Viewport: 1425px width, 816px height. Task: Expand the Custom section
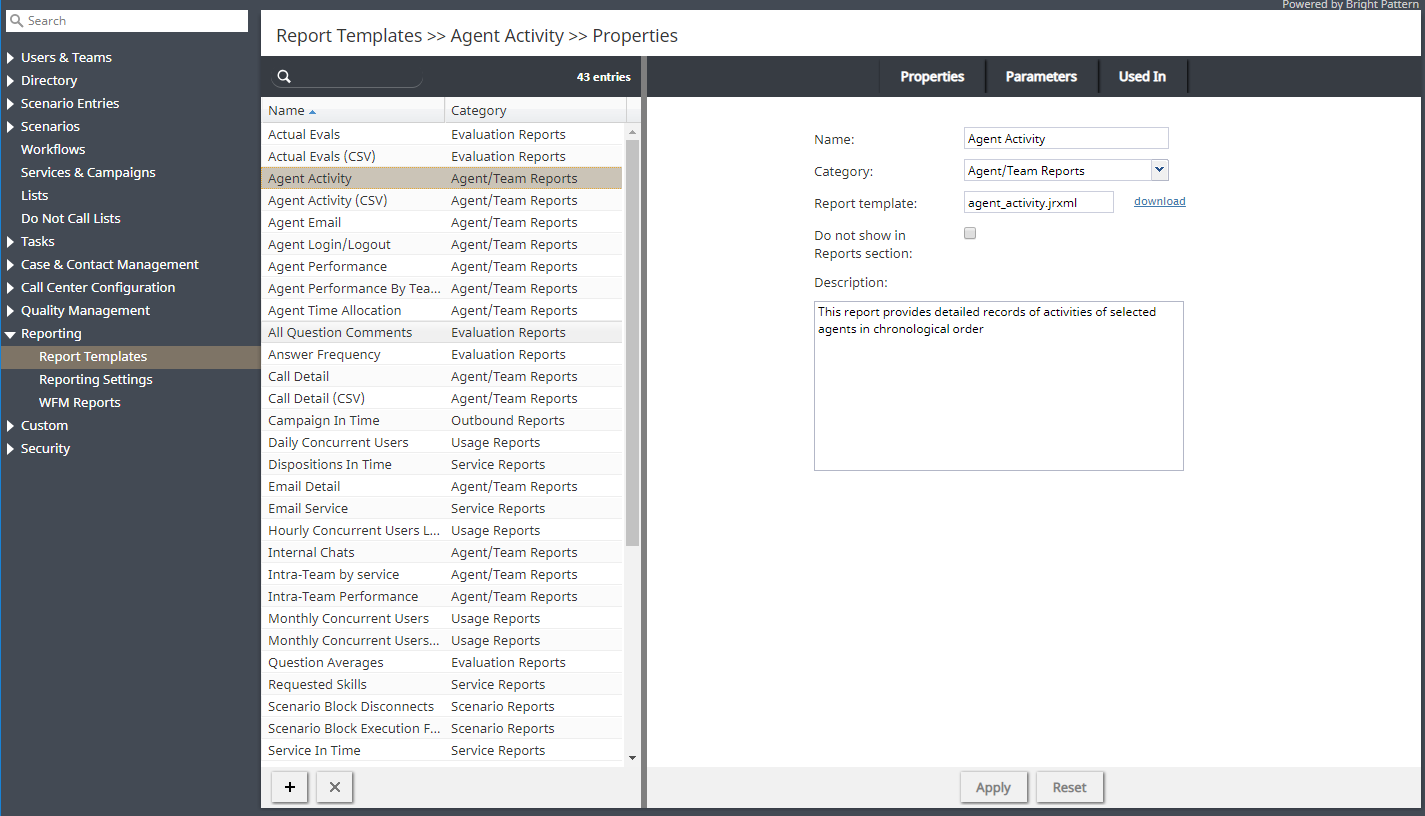(x=11, y=426)
